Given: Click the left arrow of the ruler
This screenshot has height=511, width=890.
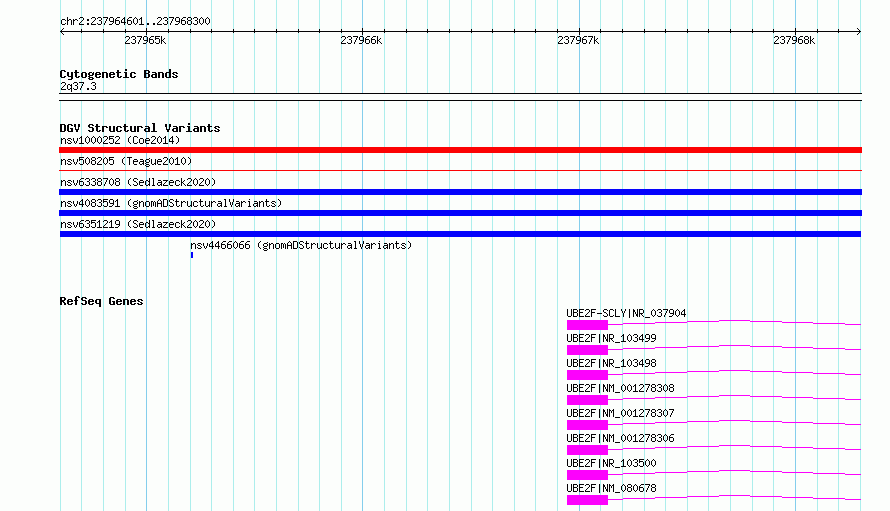Looking at the screenshot, I should click(62, 31).
